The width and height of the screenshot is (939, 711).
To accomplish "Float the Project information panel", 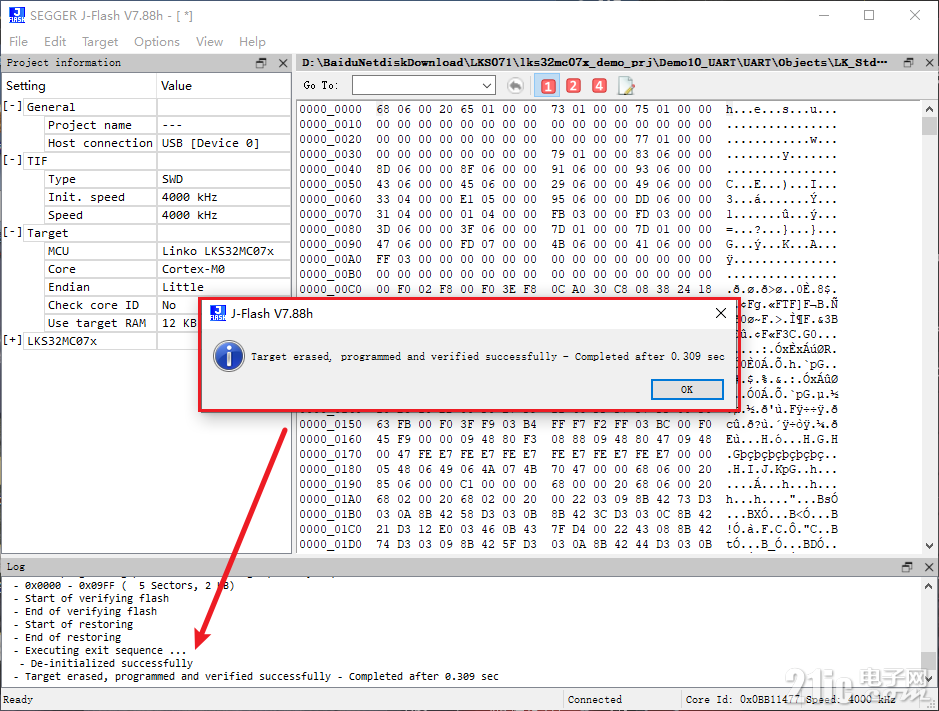I will (261, 63).
